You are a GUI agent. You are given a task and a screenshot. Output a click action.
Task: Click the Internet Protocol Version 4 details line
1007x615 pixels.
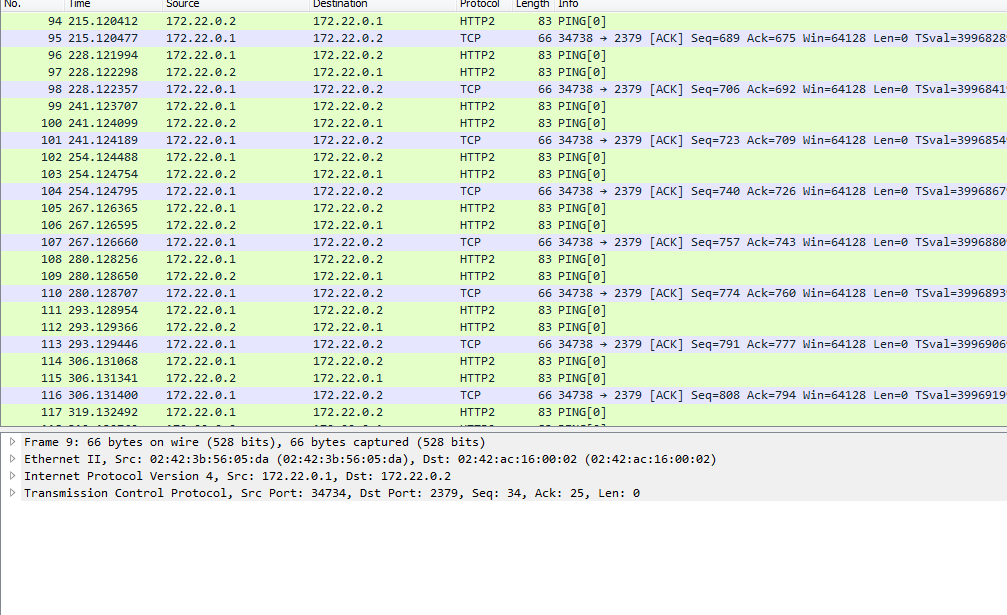point(237,476)
